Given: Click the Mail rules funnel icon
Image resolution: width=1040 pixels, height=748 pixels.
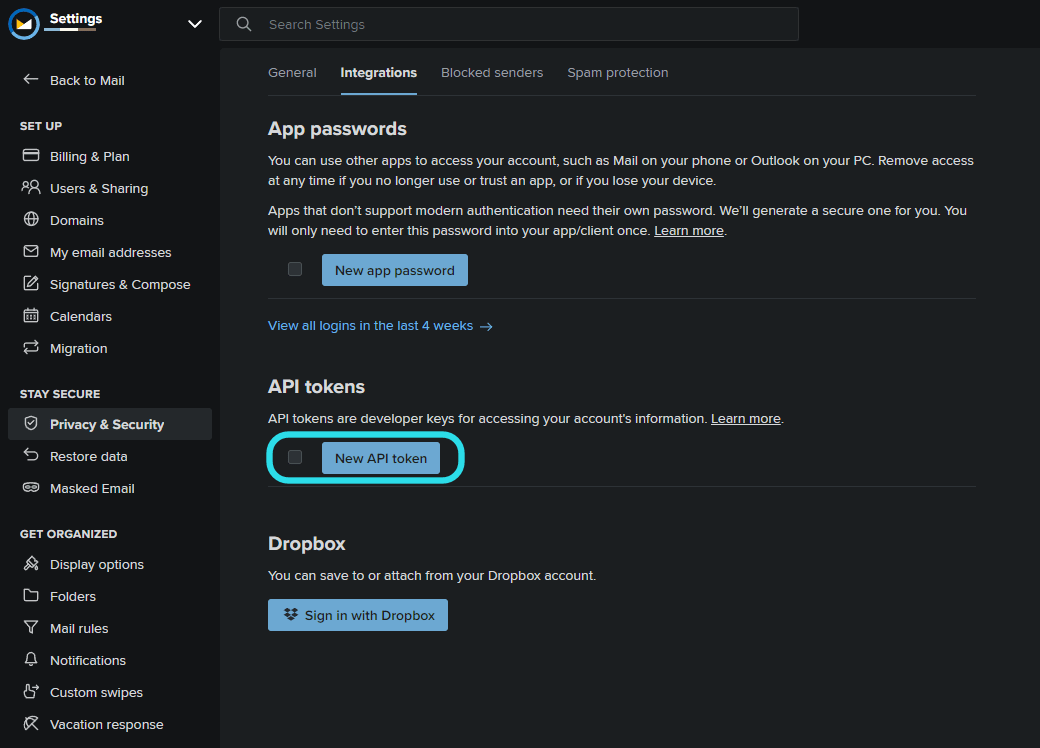Looking at the screenshot, I should pyautogui.click(x=31, y=628).
